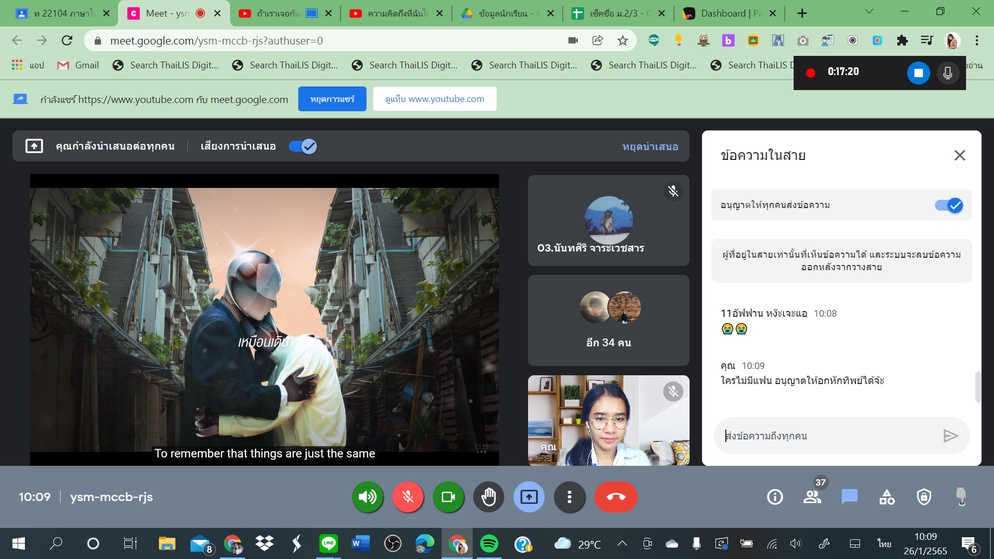The width and height of the screenshot is (994, 559).
Task: Open host controls shield icon
Action: point(924,497)
